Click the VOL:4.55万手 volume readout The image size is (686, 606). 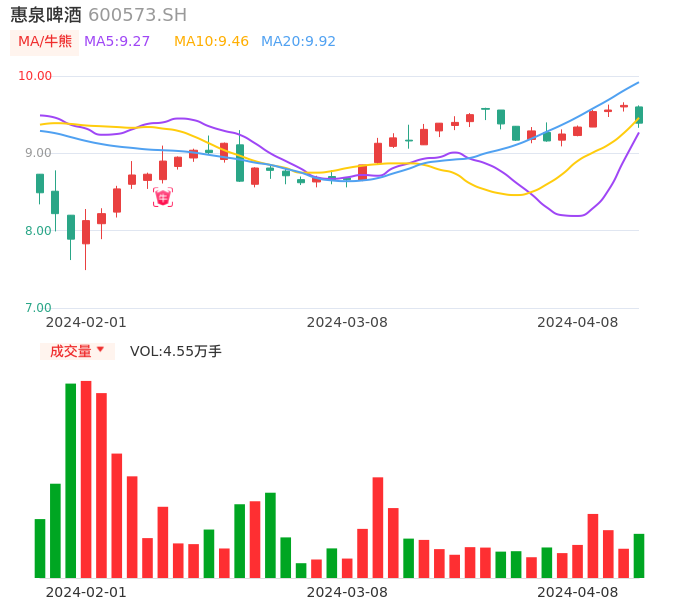point(176,351)
